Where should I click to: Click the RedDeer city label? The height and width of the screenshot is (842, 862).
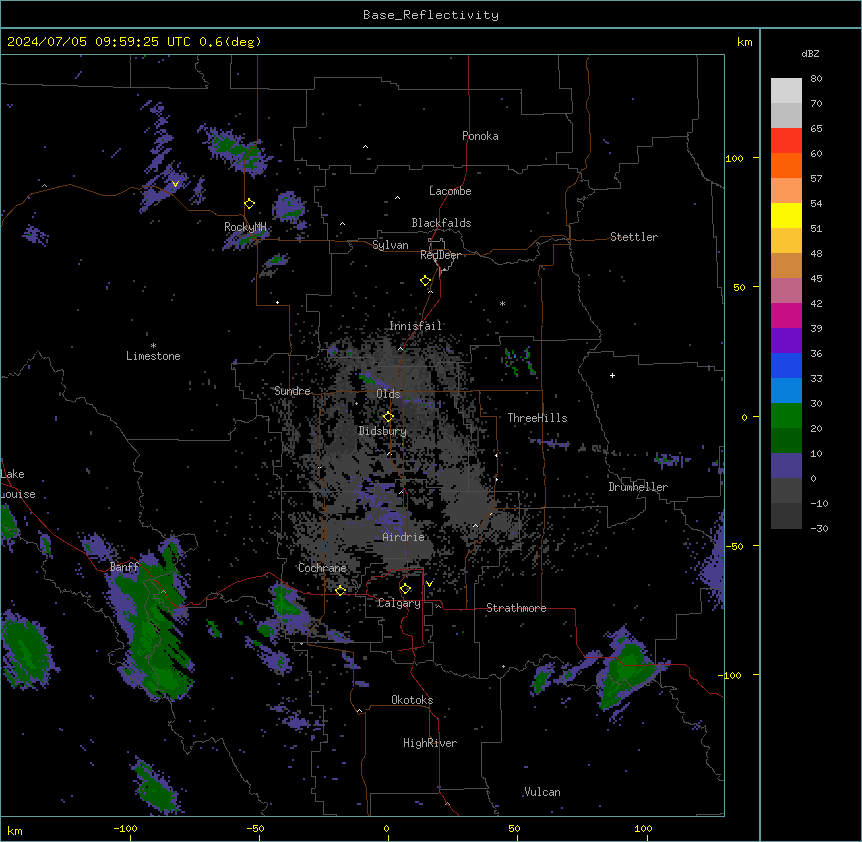point(440,255)
